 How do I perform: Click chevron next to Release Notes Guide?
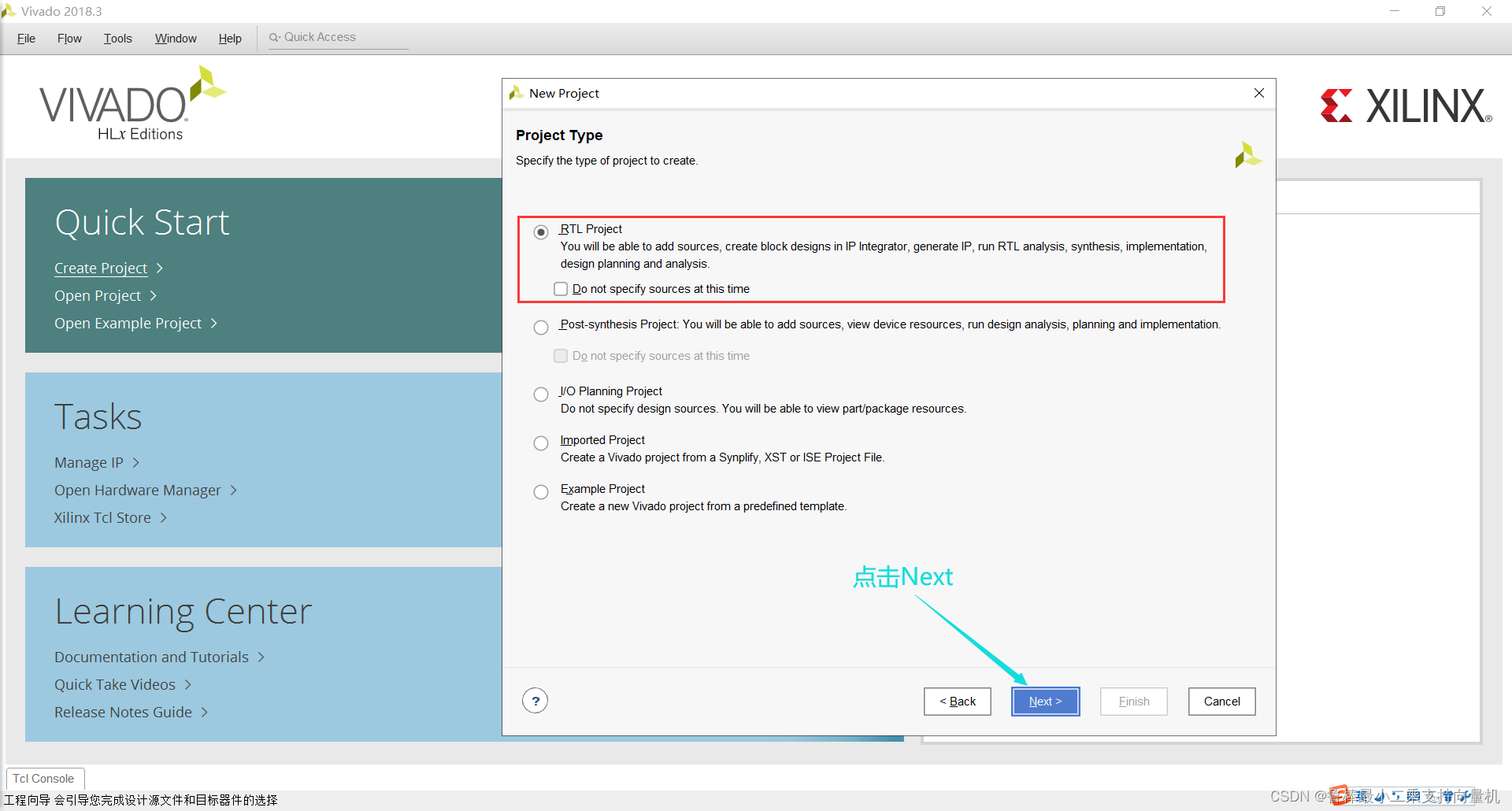(205, 713)
